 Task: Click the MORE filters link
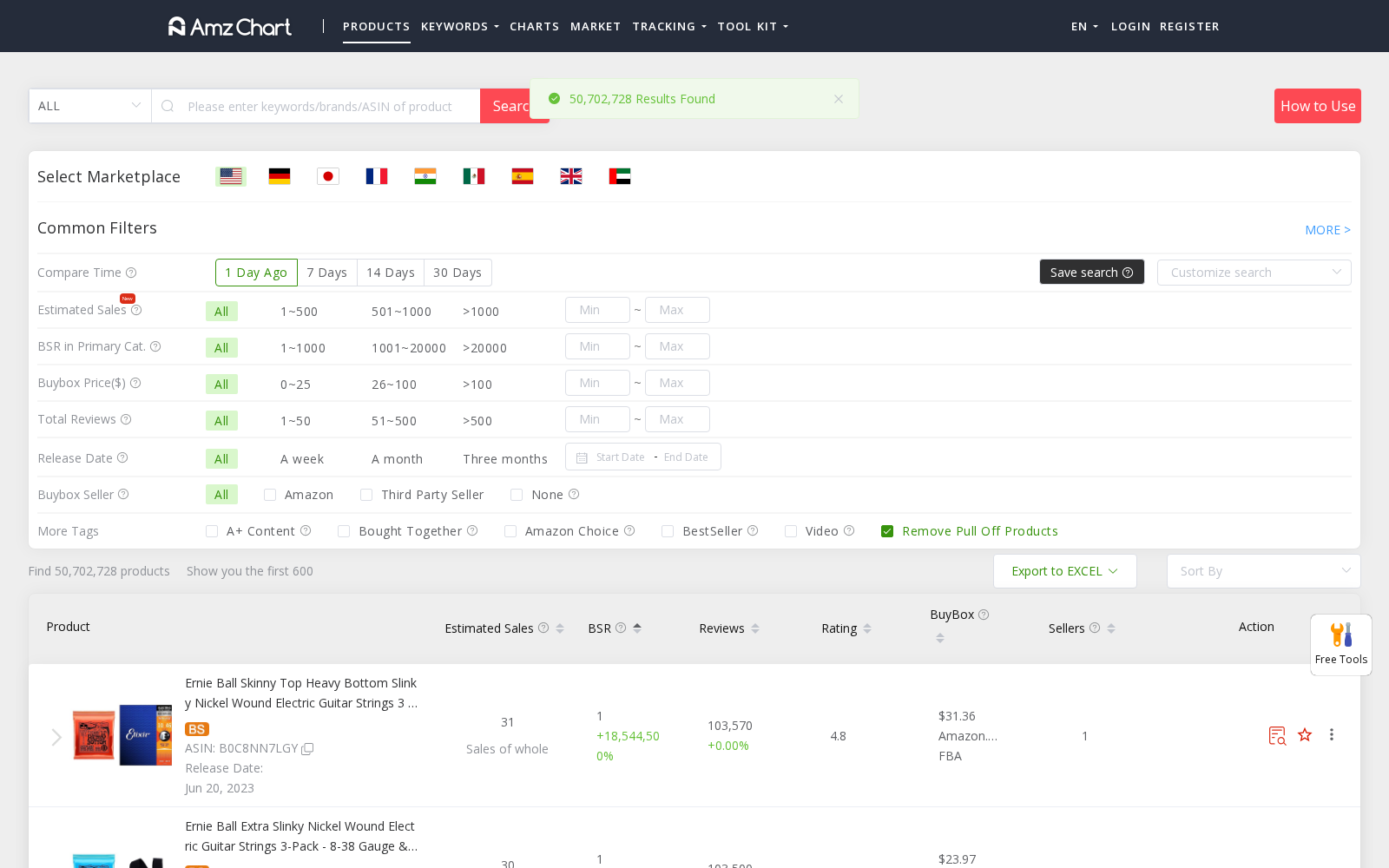[x=1328, y=230]
